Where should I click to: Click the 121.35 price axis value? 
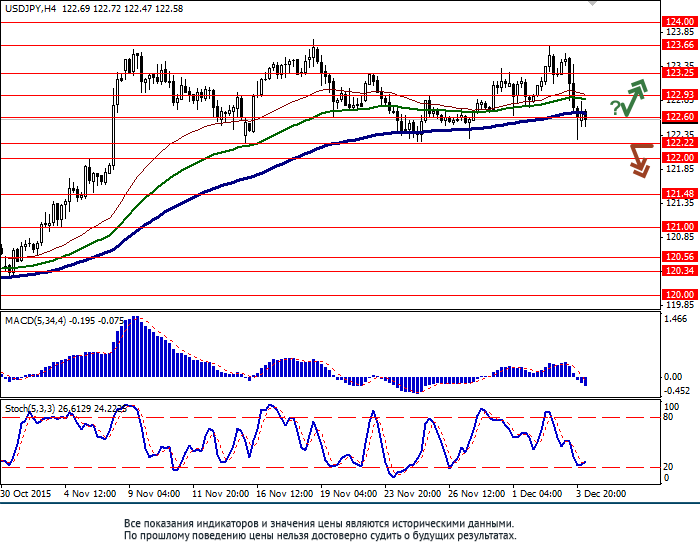(x=680, y=204)
